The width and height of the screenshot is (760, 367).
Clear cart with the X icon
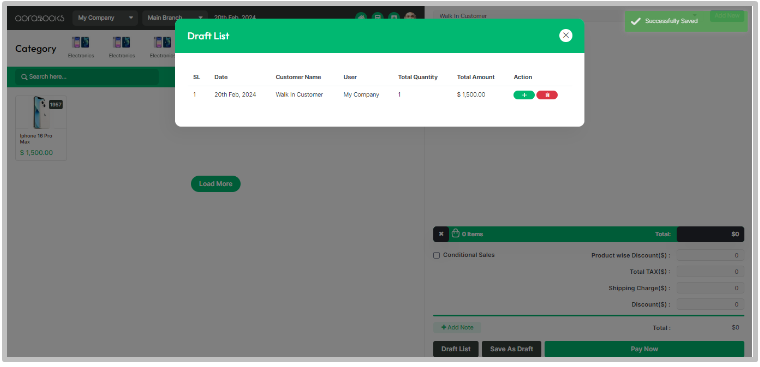coord(441,234)
